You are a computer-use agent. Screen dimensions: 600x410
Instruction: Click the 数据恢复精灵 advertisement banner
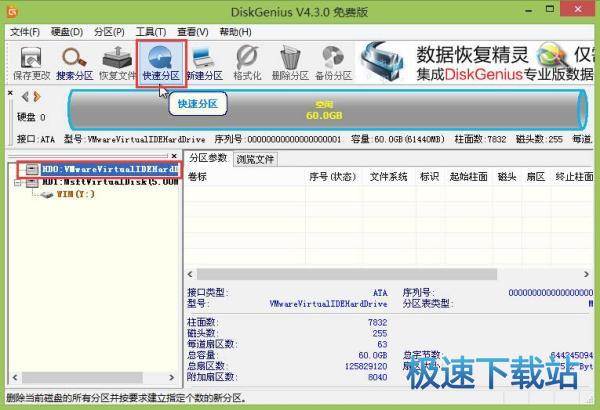474,63
